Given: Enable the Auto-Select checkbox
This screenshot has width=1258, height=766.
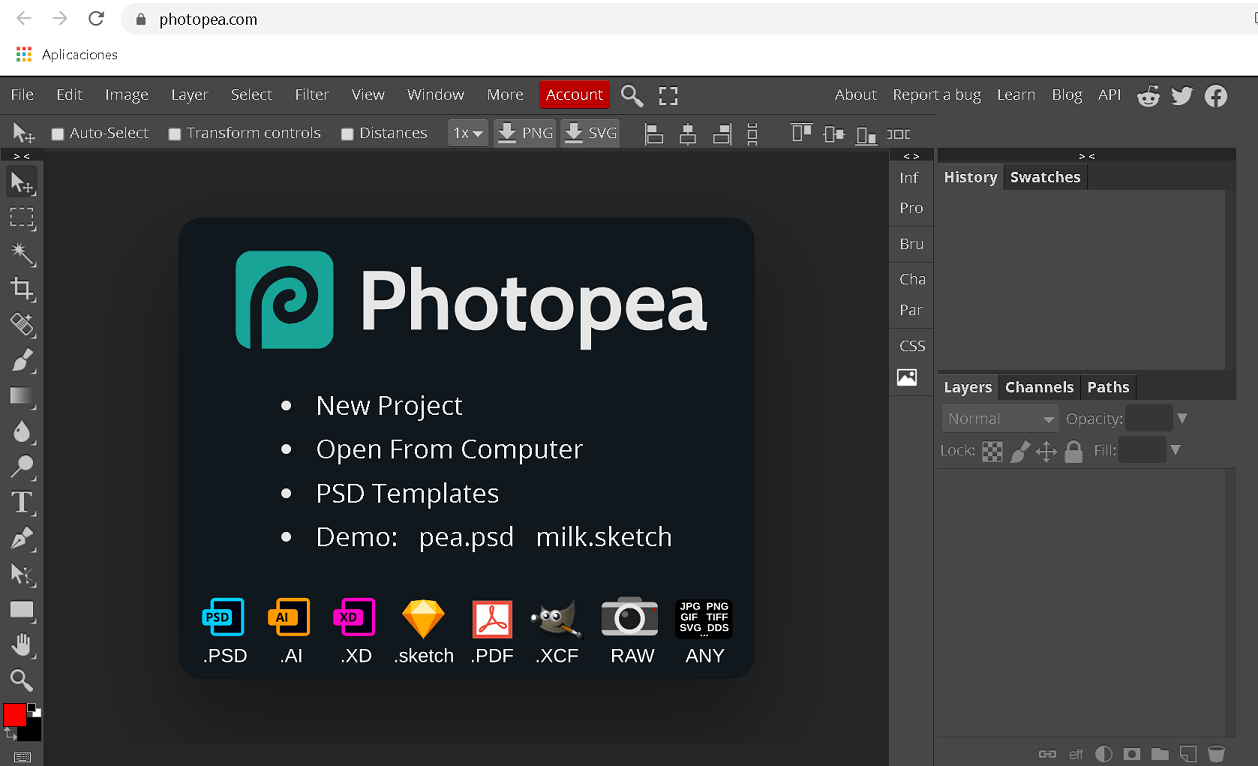Looking at the screenshot, I should coord(58,134).
